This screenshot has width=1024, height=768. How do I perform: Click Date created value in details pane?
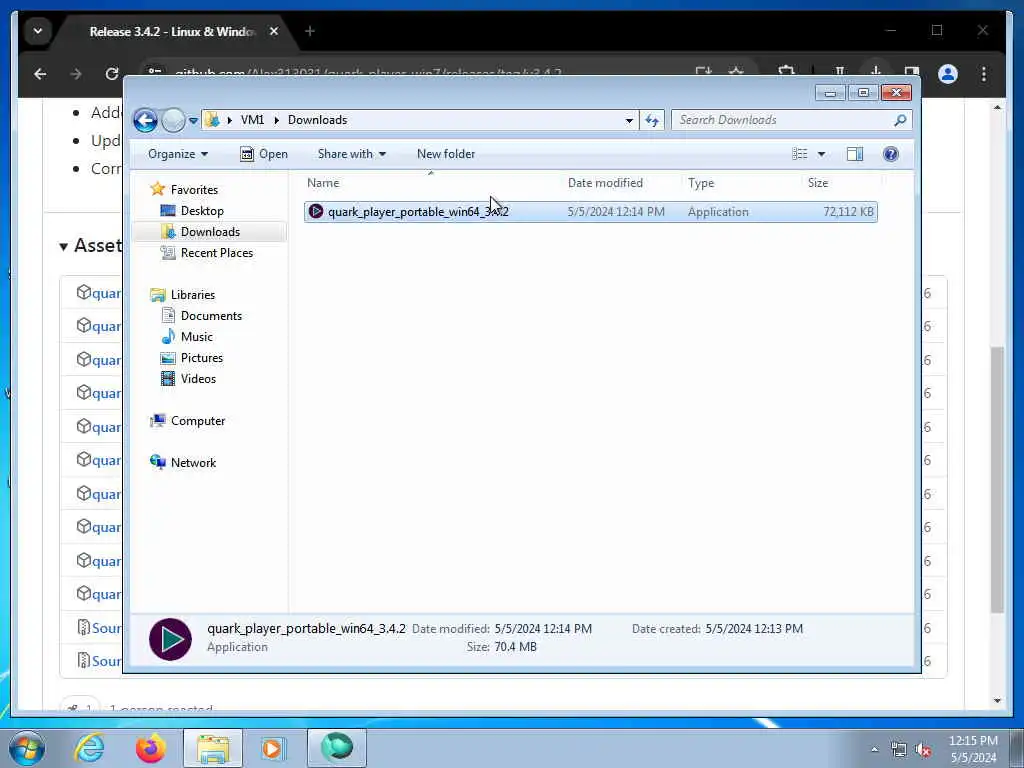(x=754, y=629)
